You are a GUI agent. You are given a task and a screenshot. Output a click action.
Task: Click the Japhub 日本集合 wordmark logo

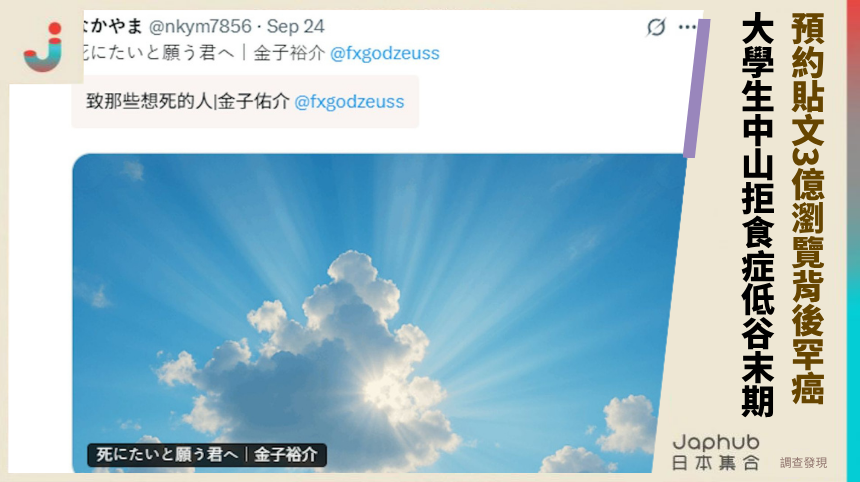click(x=716, y=452)
